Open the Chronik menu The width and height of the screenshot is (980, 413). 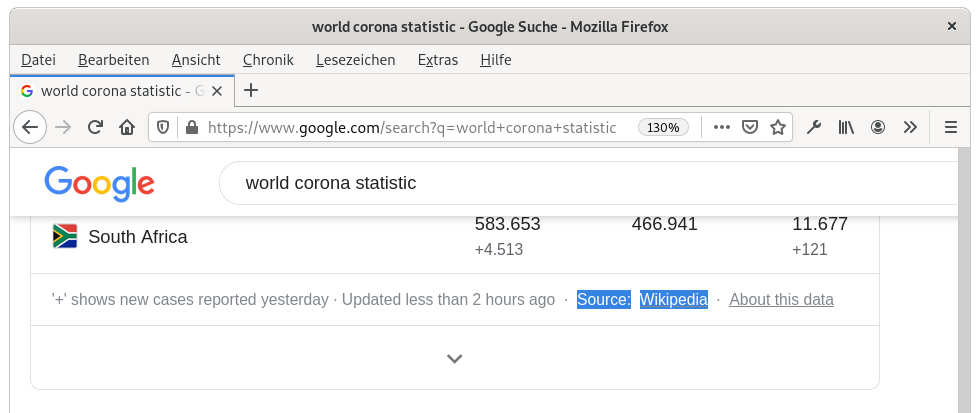[268, 60]
